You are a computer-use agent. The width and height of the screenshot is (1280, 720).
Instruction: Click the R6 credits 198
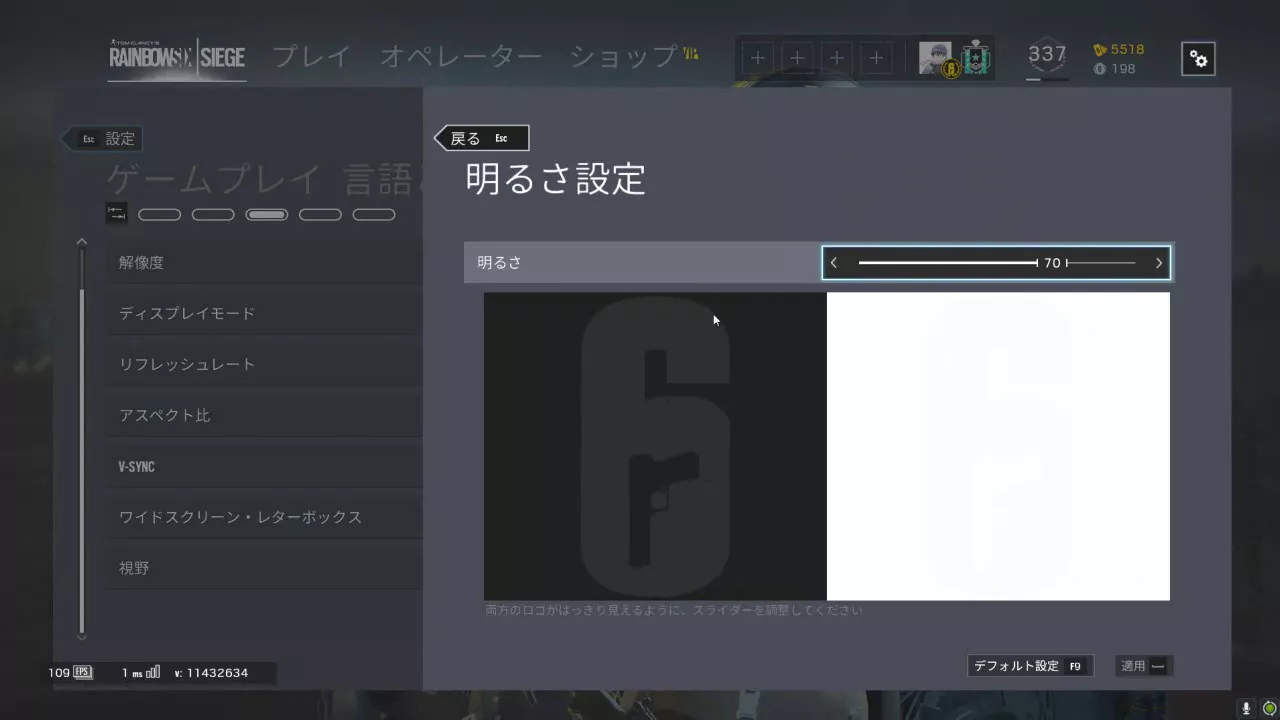pos(1115,69)
